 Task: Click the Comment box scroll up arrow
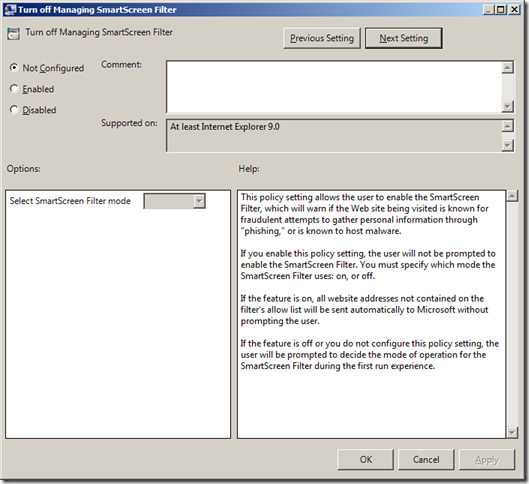pos(507,67)
